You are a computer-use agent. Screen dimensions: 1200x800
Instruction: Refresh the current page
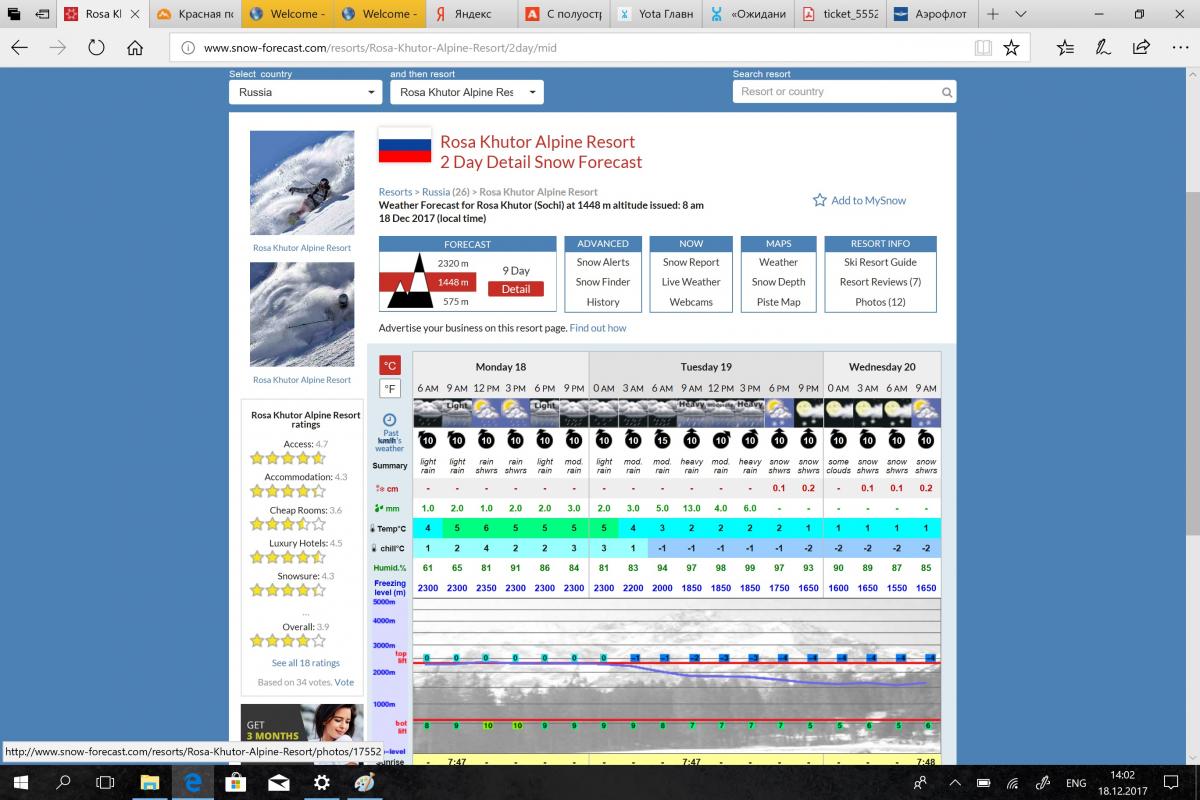click(97, 47)
